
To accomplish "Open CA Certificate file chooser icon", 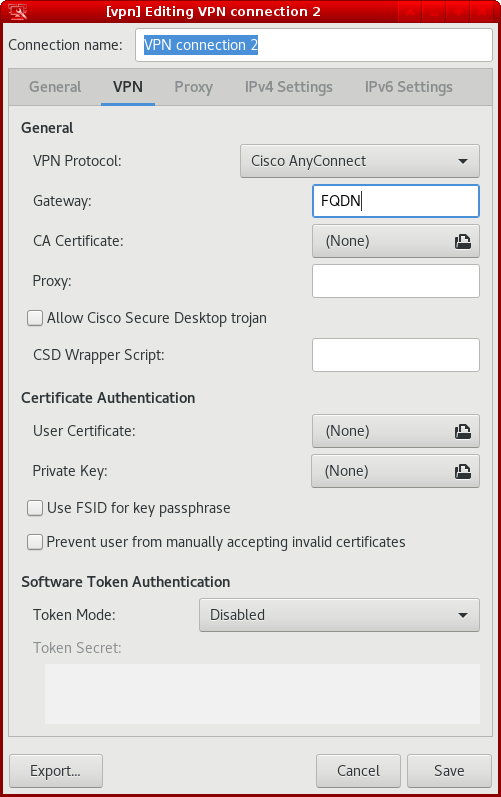I will (462, 241).
